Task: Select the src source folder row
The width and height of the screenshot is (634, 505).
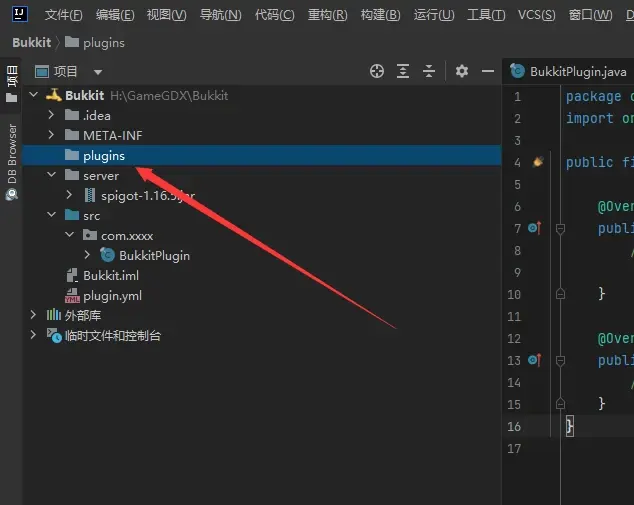Action: (x=262, y=216)
